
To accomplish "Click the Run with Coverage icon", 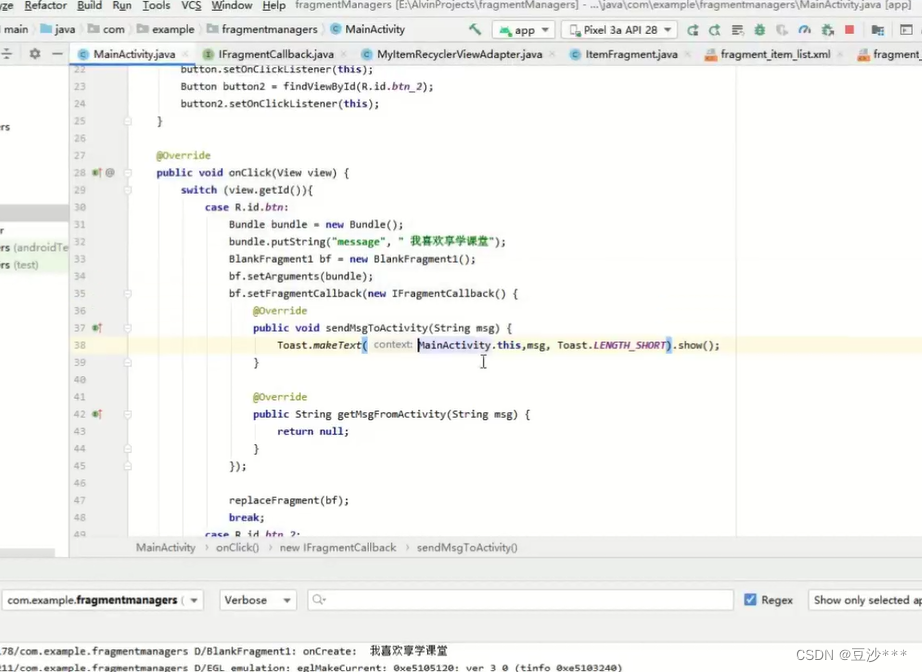I will pyautogui.click(x=782, y=29).
